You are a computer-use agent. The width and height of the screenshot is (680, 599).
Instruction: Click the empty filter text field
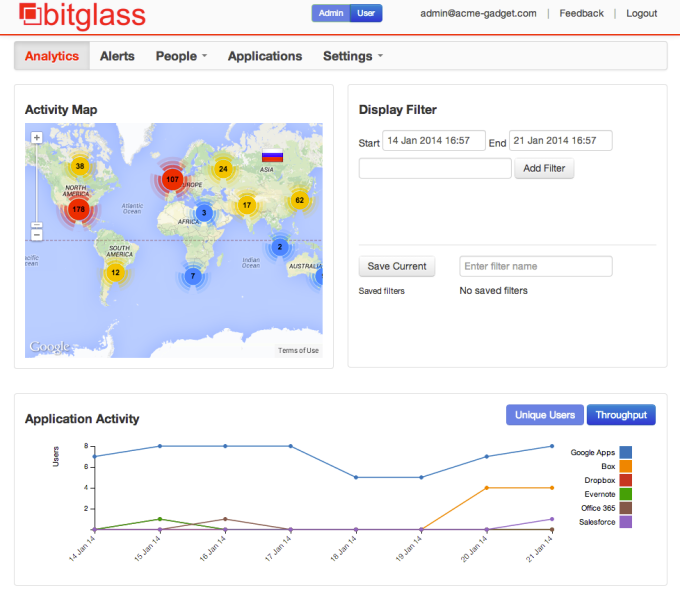click(435, 168)
